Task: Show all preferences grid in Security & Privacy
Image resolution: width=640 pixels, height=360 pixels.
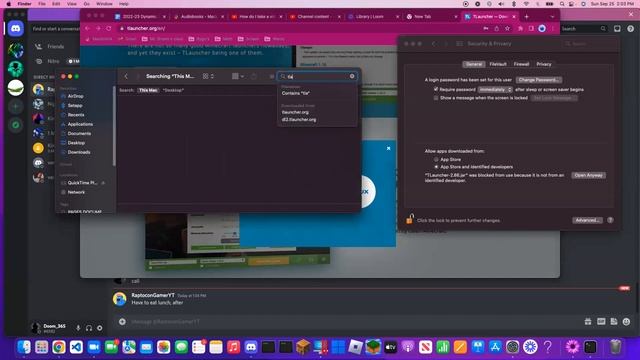Action: pos(459,44)
